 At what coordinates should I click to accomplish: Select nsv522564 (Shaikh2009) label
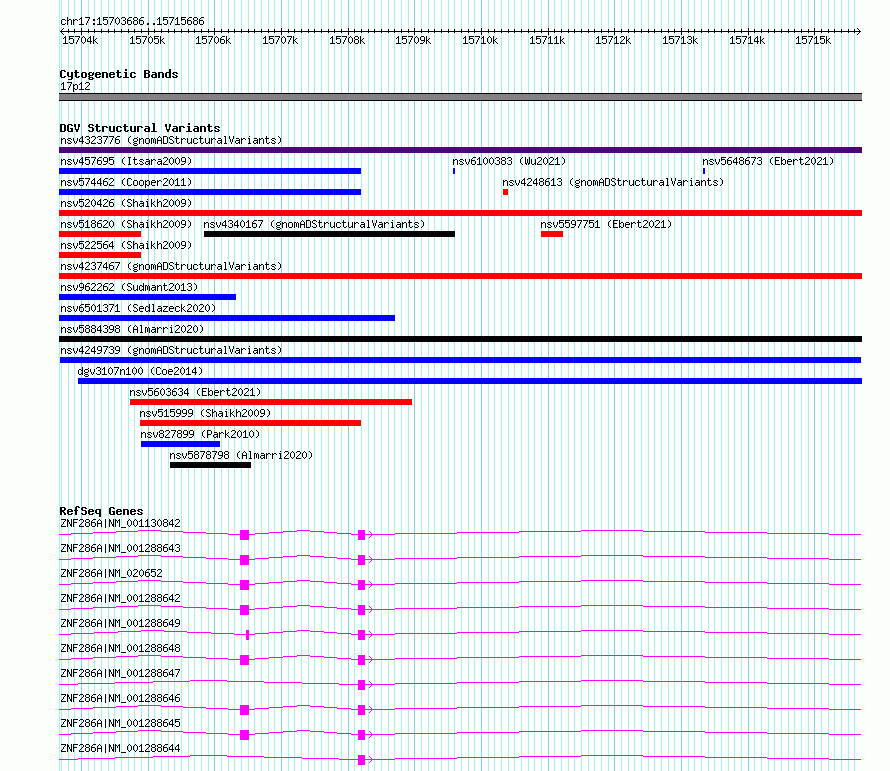[x=126, y=245]
